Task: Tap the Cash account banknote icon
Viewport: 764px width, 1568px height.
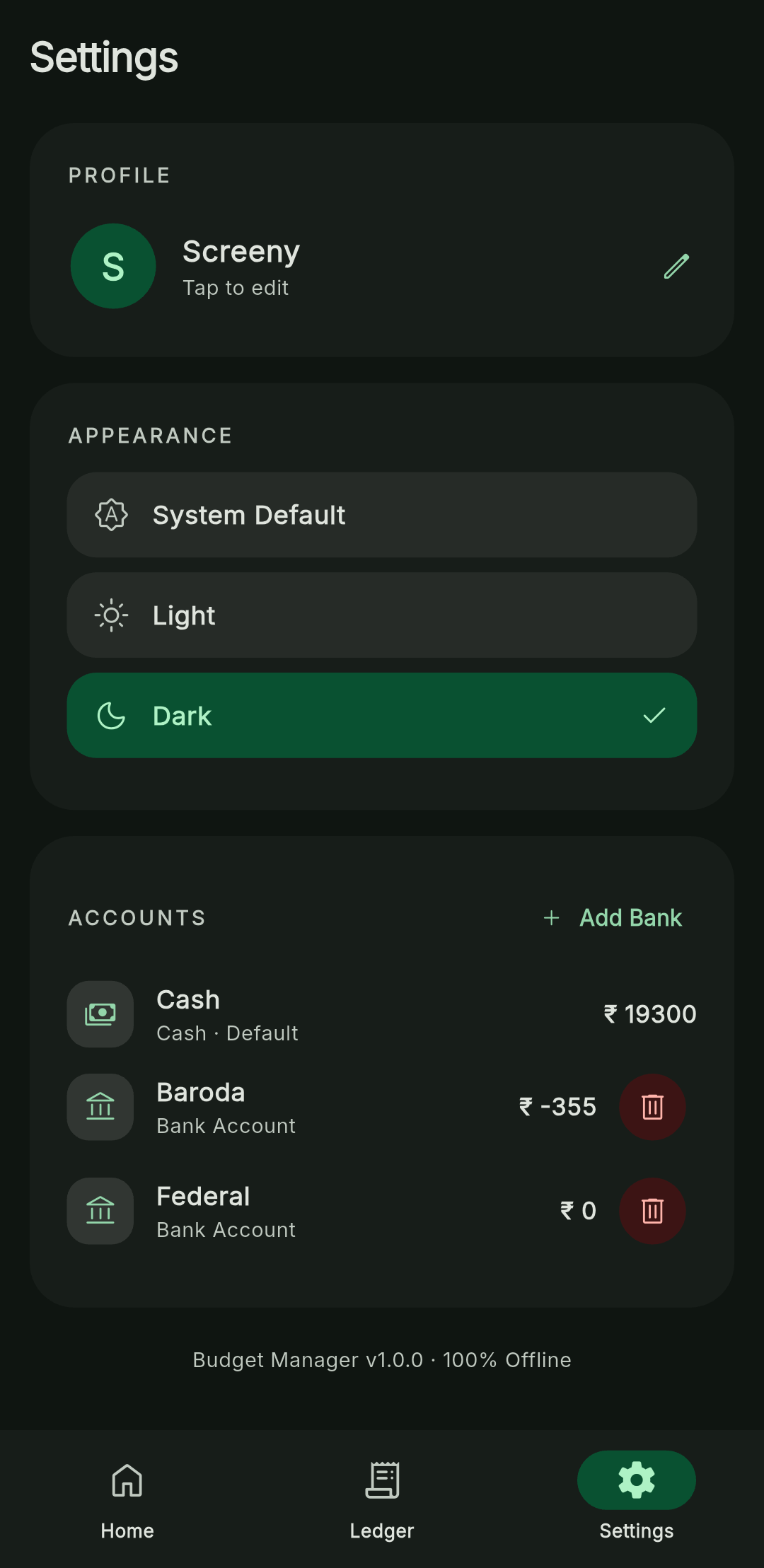Action: point(100,1014)
